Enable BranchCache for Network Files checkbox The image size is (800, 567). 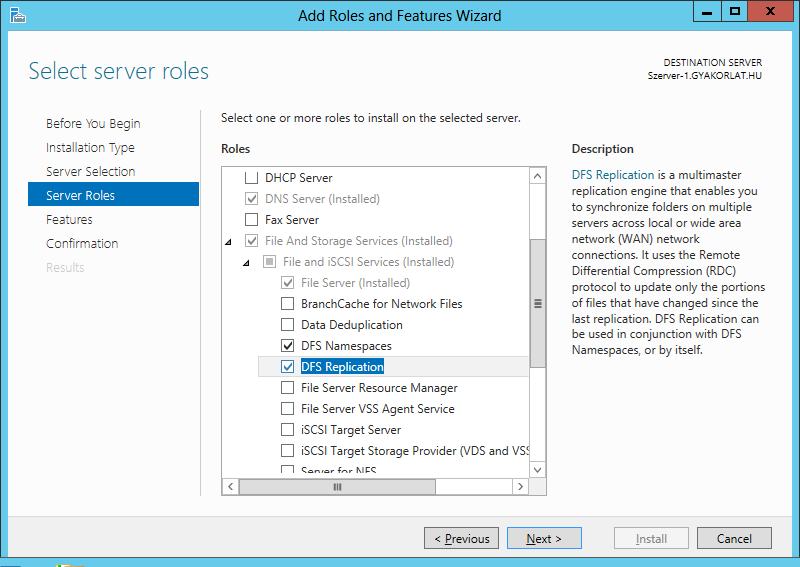tap(288, 304)
